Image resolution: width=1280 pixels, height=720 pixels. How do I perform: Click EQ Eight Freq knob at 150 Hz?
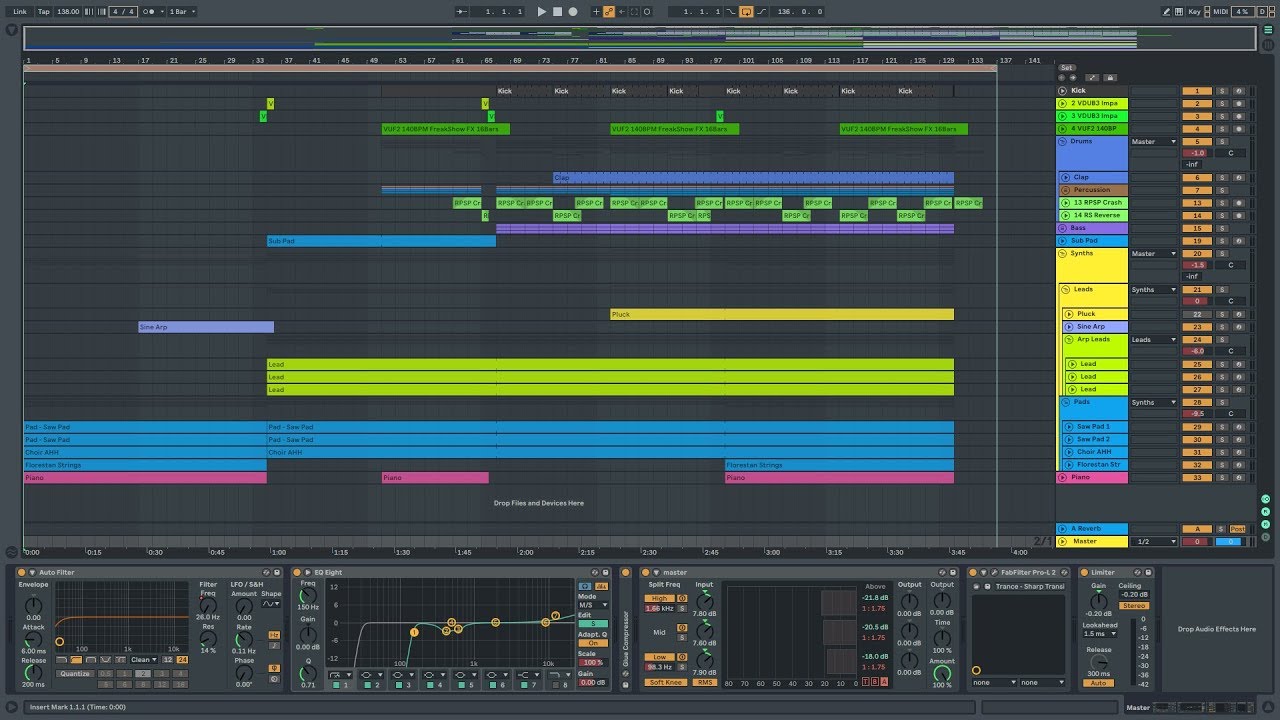click(308, 595)
